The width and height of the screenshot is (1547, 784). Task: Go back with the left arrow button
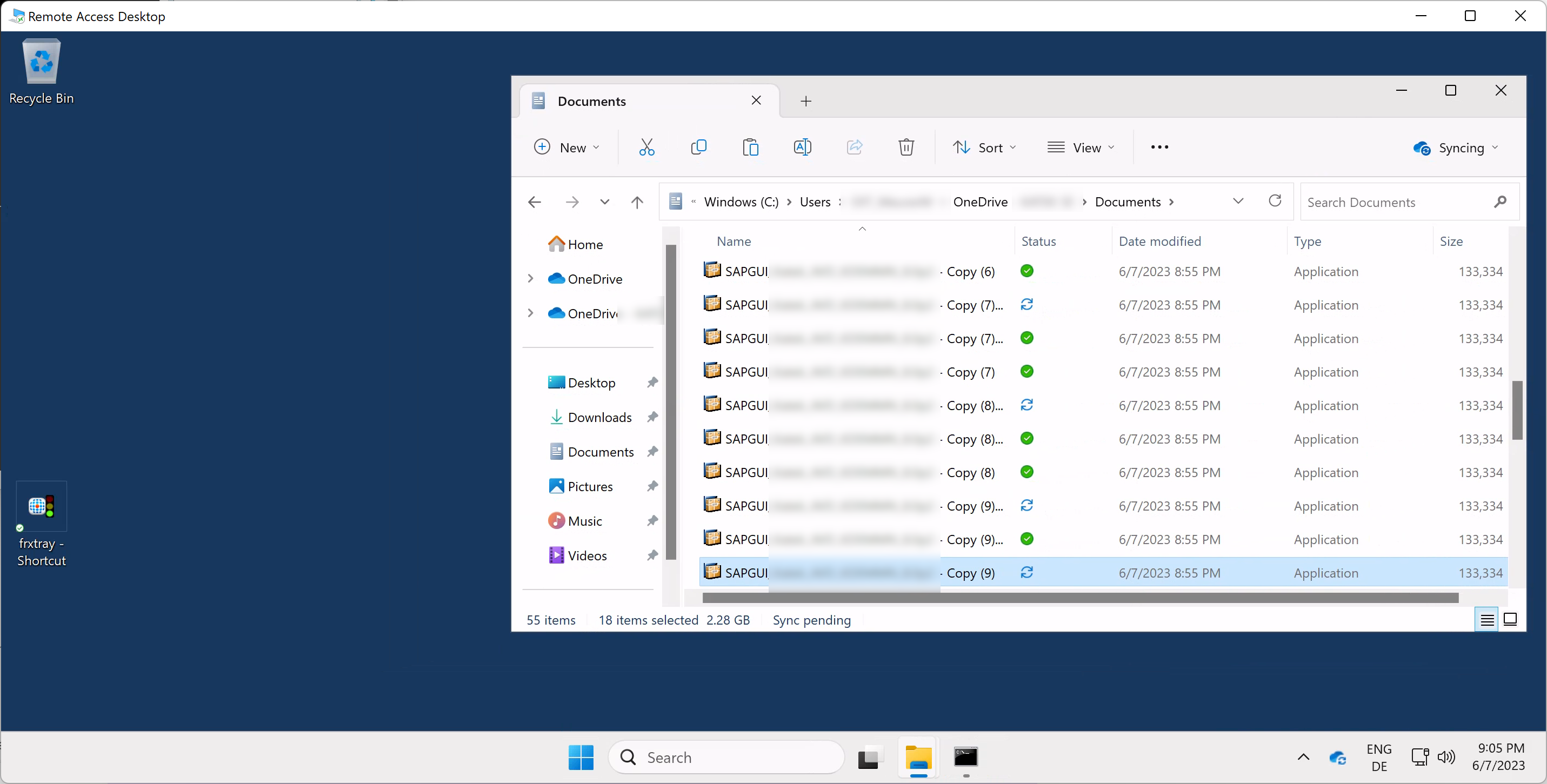click(x=534, y=202)
